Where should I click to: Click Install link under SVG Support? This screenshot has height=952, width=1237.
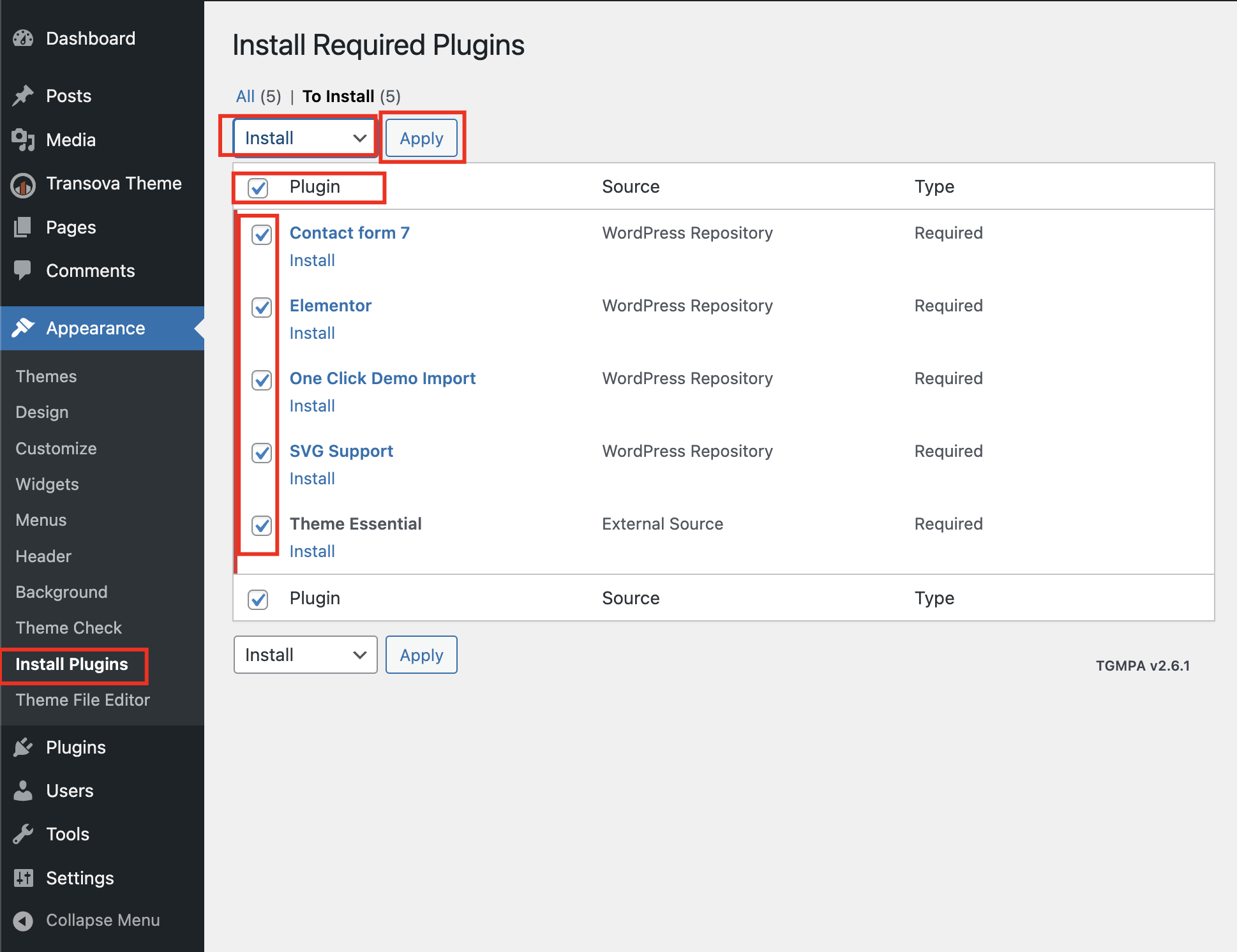312,479
